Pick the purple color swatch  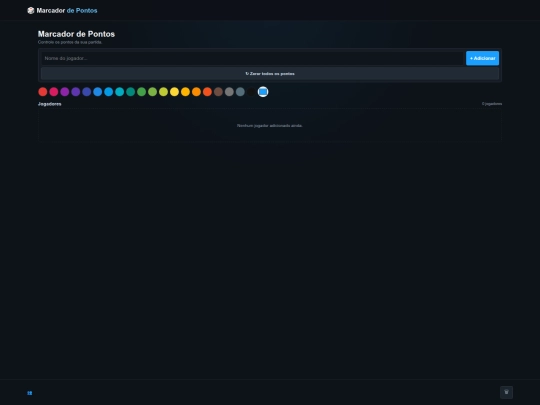[x=65, y=92]
